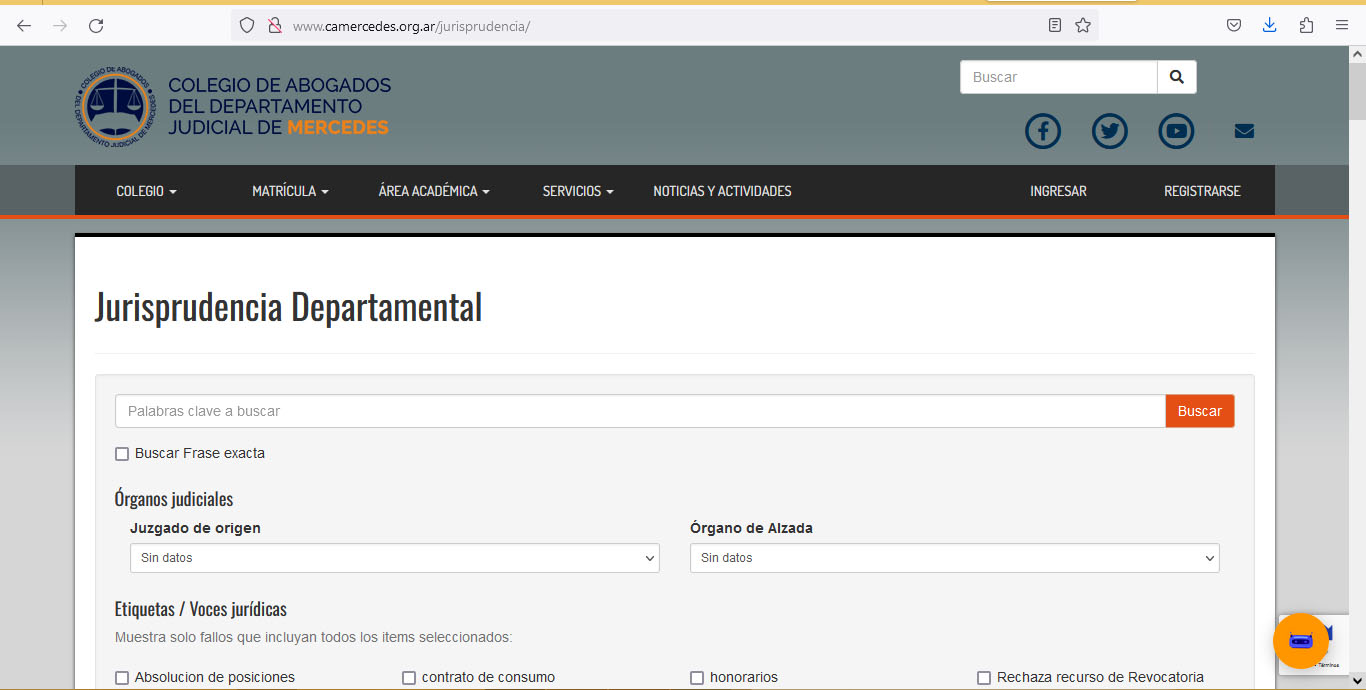
Task: Open the SERVICIOS menu
Action: (577, 191)
